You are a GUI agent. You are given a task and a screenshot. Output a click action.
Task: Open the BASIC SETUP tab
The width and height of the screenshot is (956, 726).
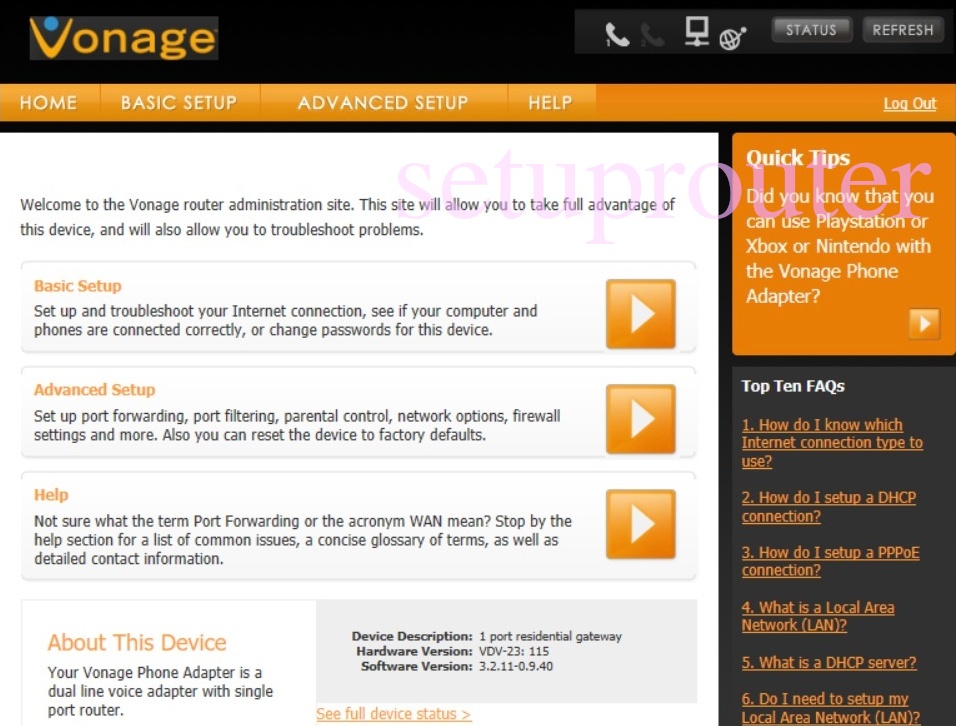(178, 101)
